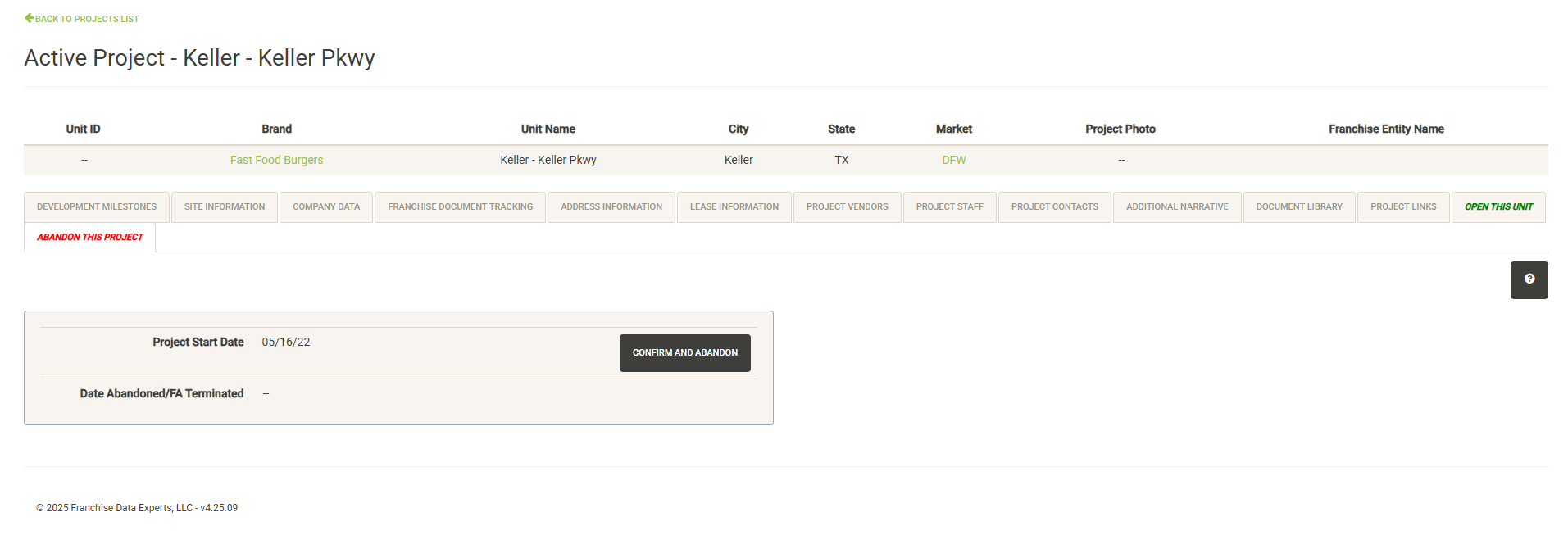The image size is (1568, 549).
Task: Open Additional Narrative tab
Action: tap(1177, 207)
